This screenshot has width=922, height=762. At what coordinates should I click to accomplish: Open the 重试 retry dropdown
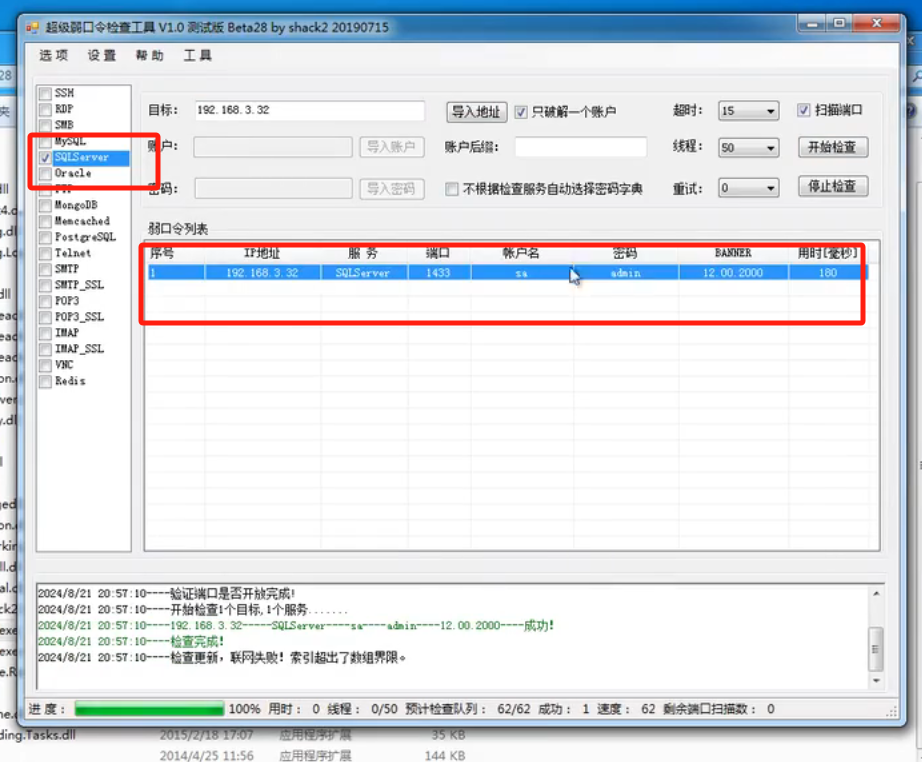(749, 188)
